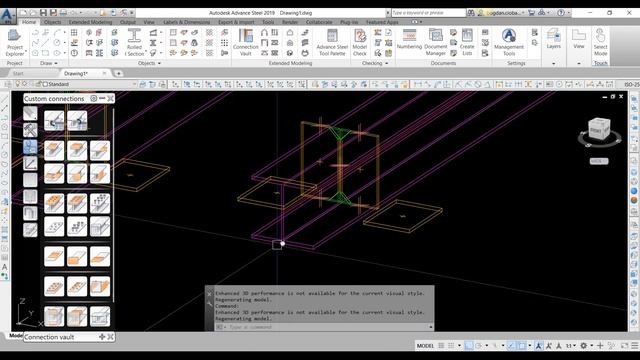The height and width of the screenshot is (360, 640).
Task: Open the Advance Steel Tool Palette
Action: [332, 43]
